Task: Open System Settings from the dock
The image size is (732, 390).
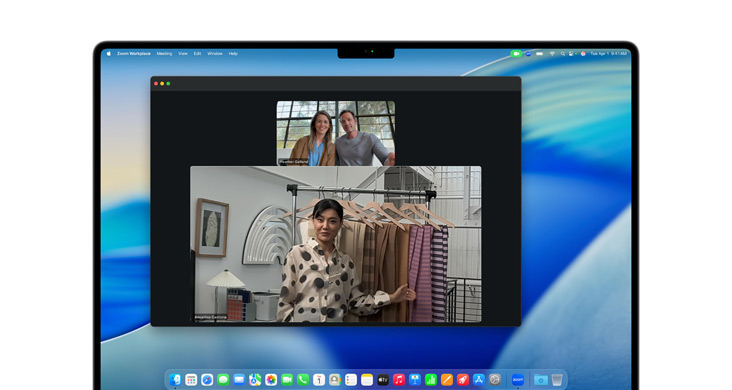Action: point(495,380)
